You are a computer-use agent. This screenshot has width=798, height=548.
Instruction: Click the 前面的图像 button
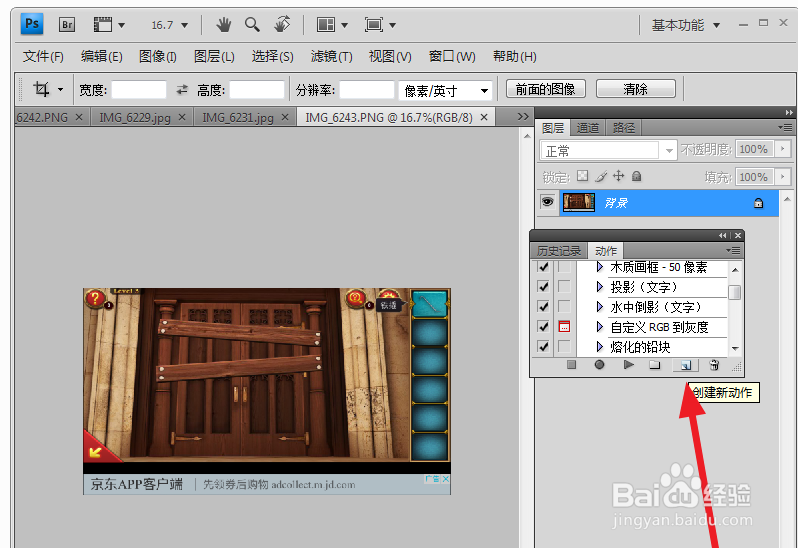(546, 89)
